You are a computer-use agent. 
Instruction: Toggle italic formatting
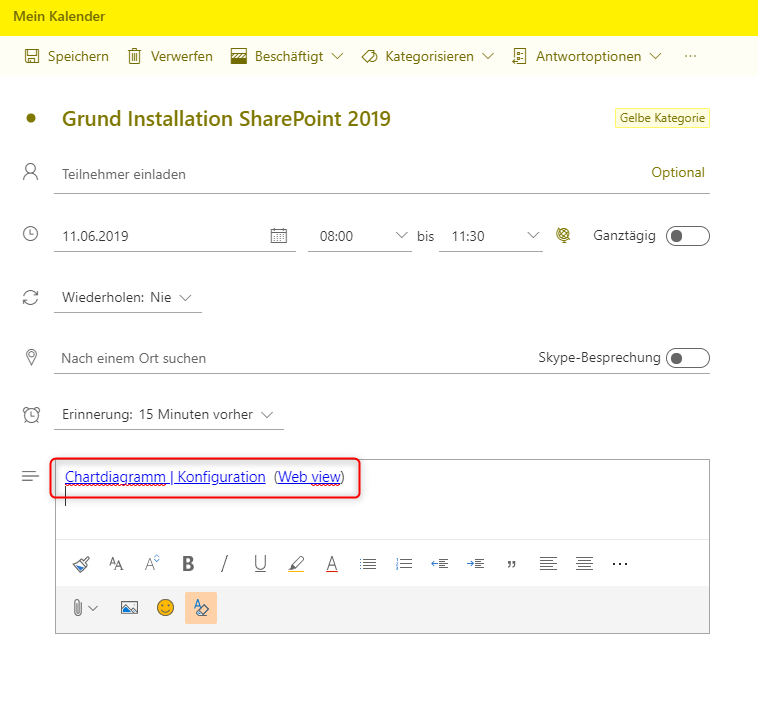click(x=224, y=564)
